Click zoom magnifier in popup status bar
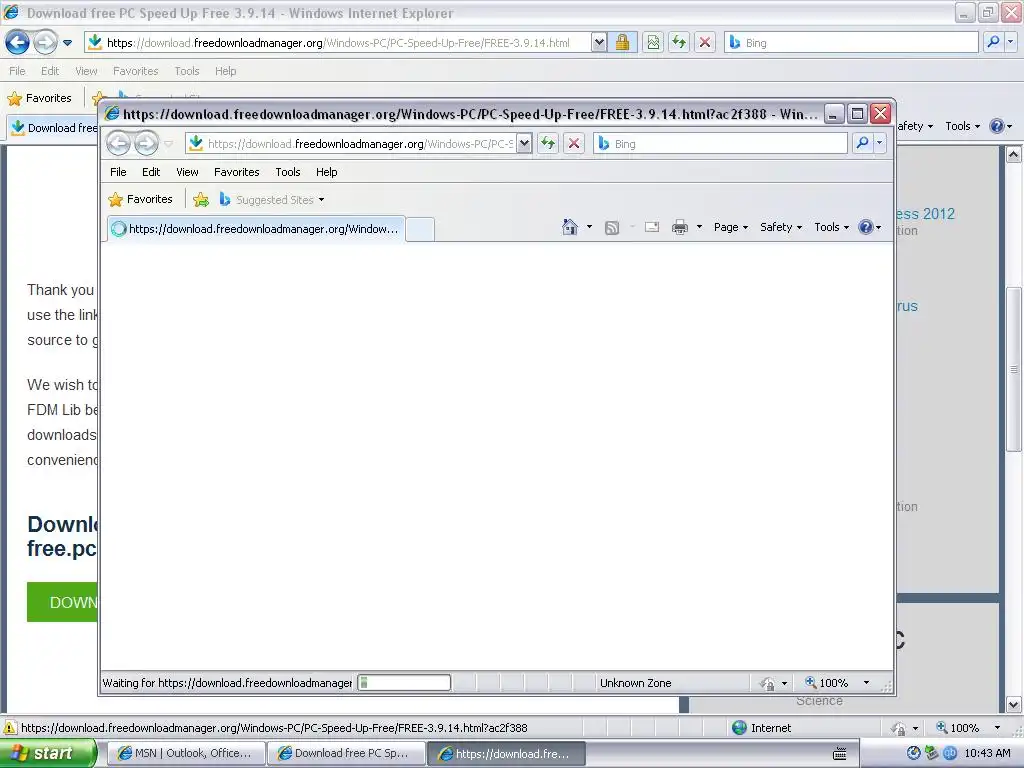This screenshot has height=768, width=1024. point(810,682)
